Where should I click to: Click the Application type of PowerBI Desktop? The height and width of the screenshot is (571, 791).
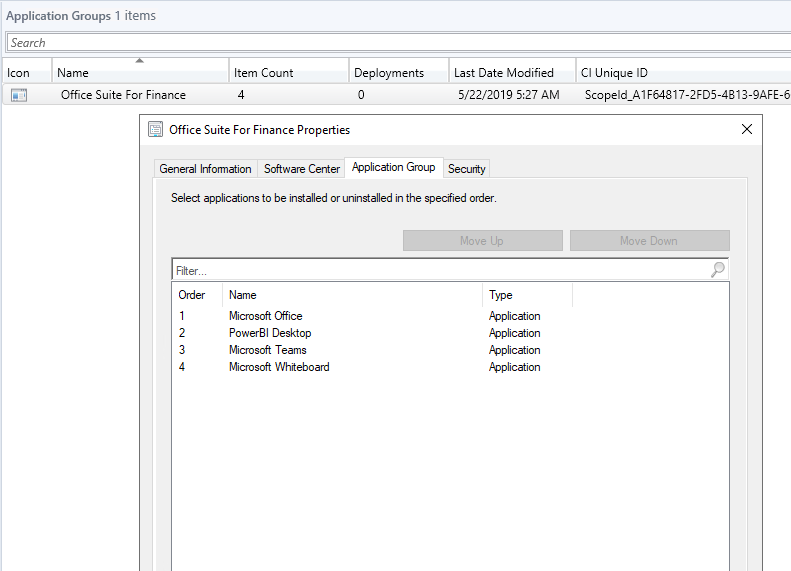point(515,333)
